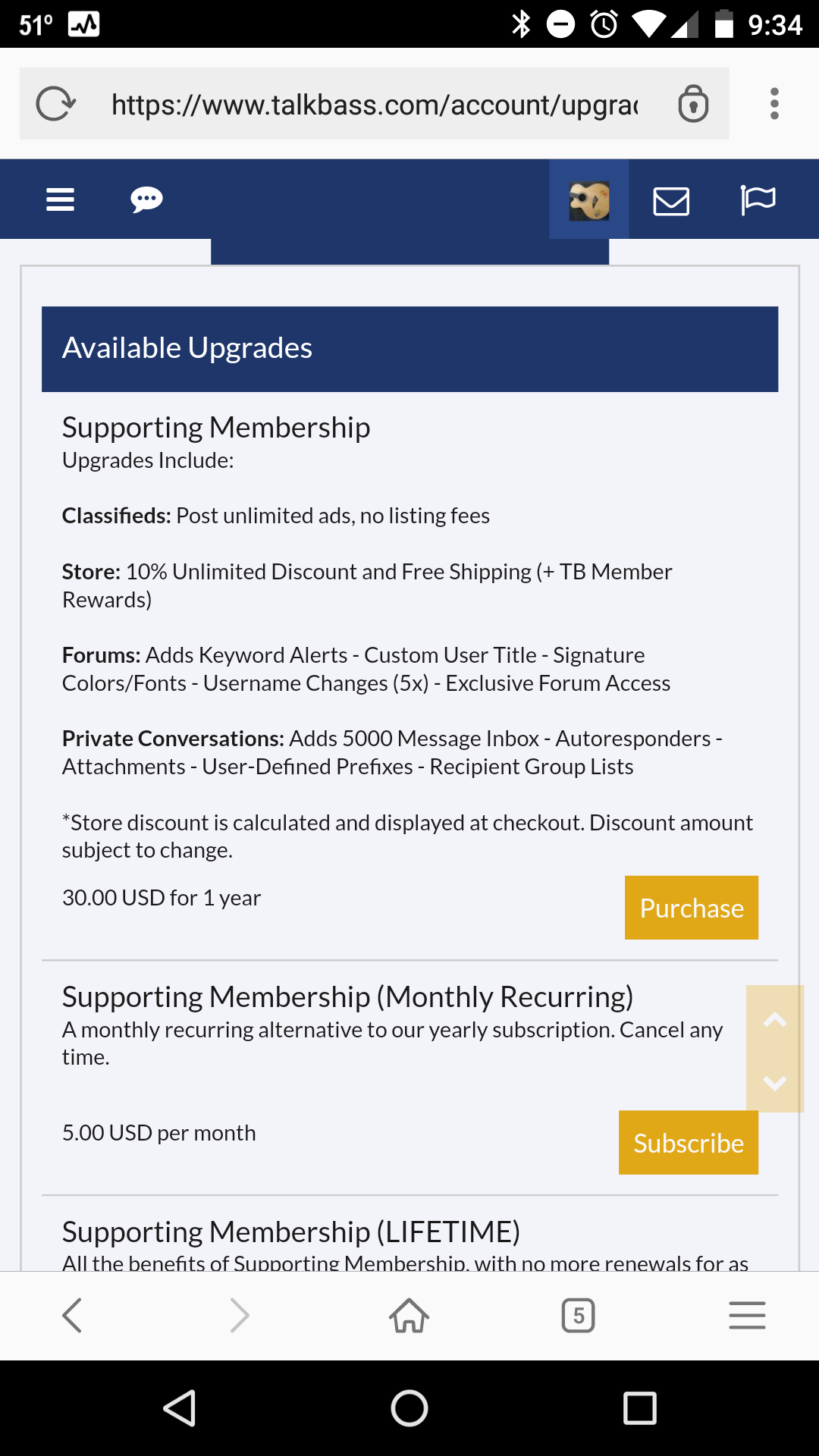The width and height of the screenshot is (819, 1456).
Task: Open the browser bottom menu lines
Action: pos(747,1315)
